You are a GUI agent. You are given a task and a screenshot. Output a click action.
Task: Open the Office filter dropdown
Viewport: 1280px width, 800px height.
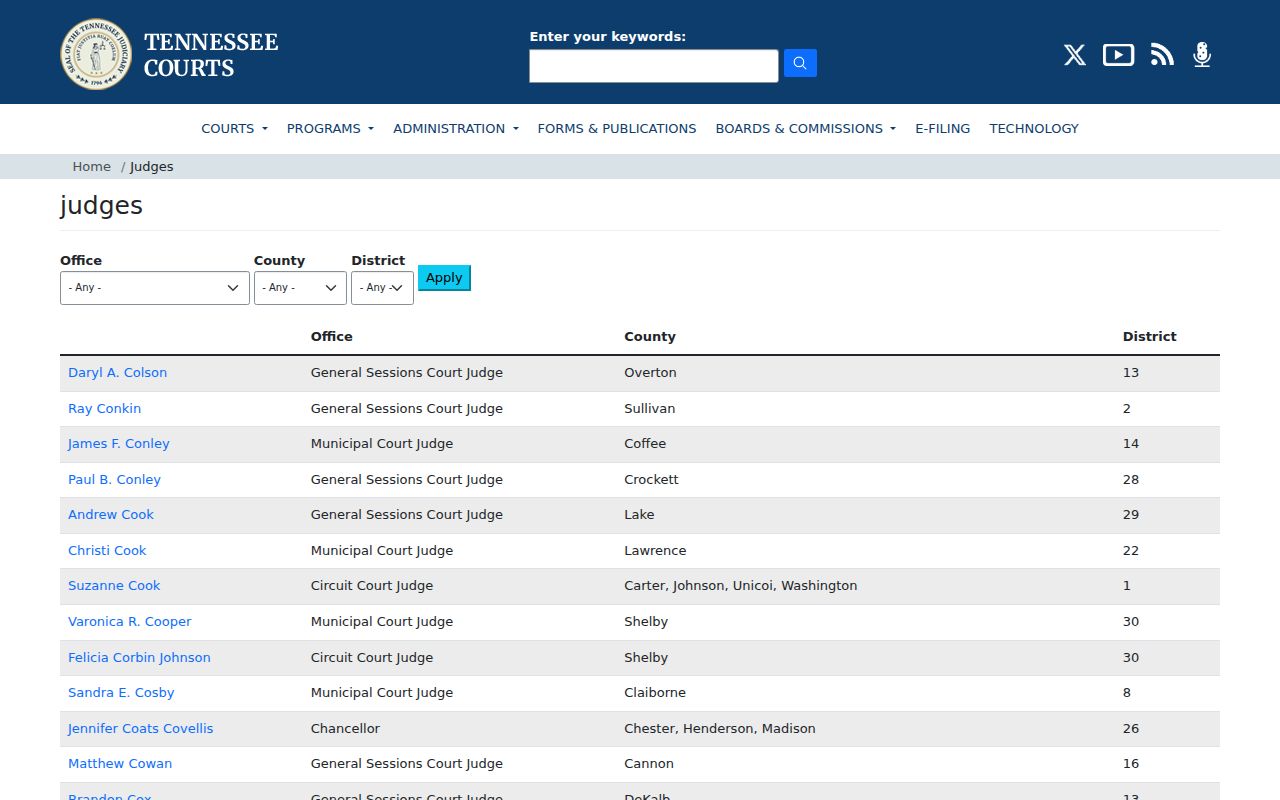(x=155, y=288)
